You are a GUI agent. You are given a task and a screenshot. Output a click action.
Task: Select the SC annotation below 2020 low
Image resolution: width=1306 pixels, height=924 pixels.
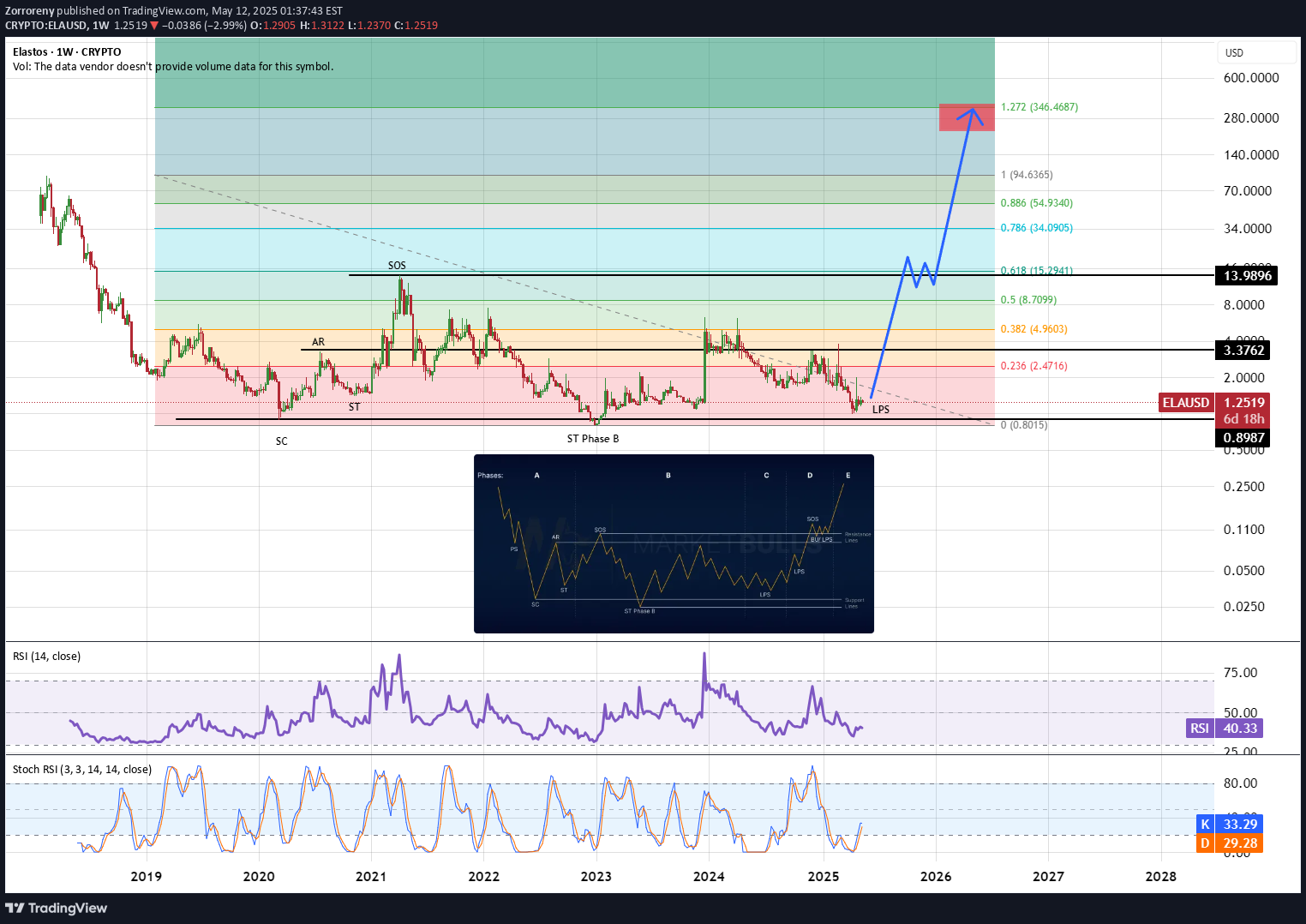282,441
